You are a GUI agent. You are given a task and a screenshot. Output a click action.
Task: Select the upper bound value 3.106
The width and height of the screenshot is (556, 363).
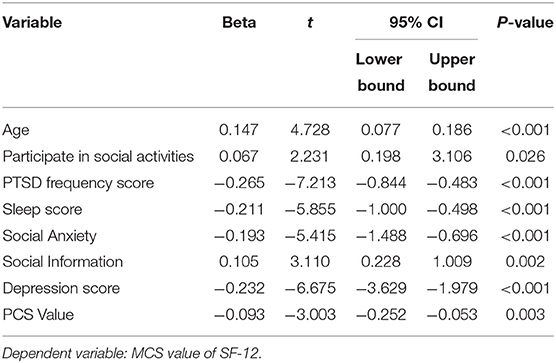[452, 156]
